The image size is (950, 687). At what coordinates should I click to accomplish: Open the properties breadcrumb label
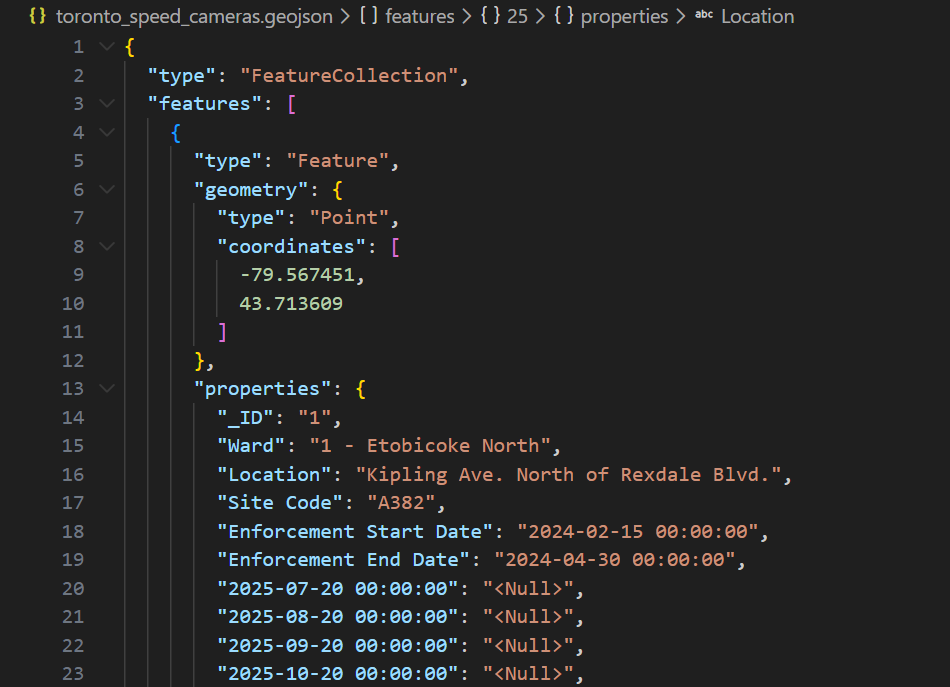click(624, 17)
